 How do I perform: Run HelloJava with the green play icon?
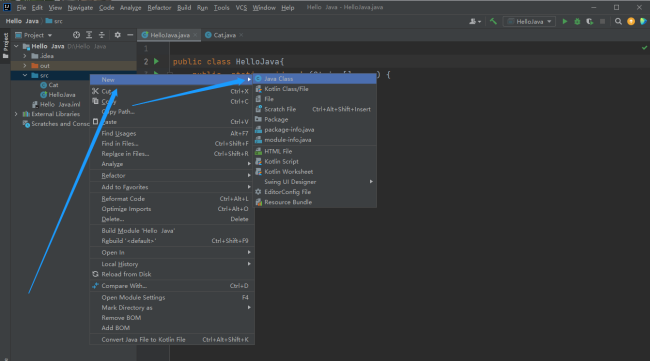click(565, 21)
